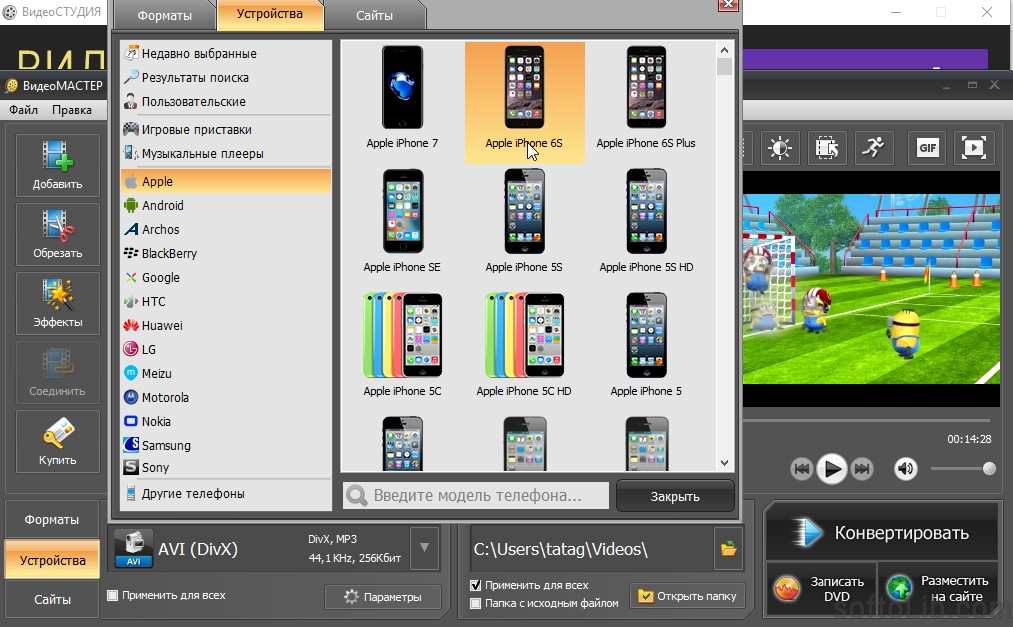Jump to next clip button
The height and width of the screenshot is (627, 1013).
862,469
